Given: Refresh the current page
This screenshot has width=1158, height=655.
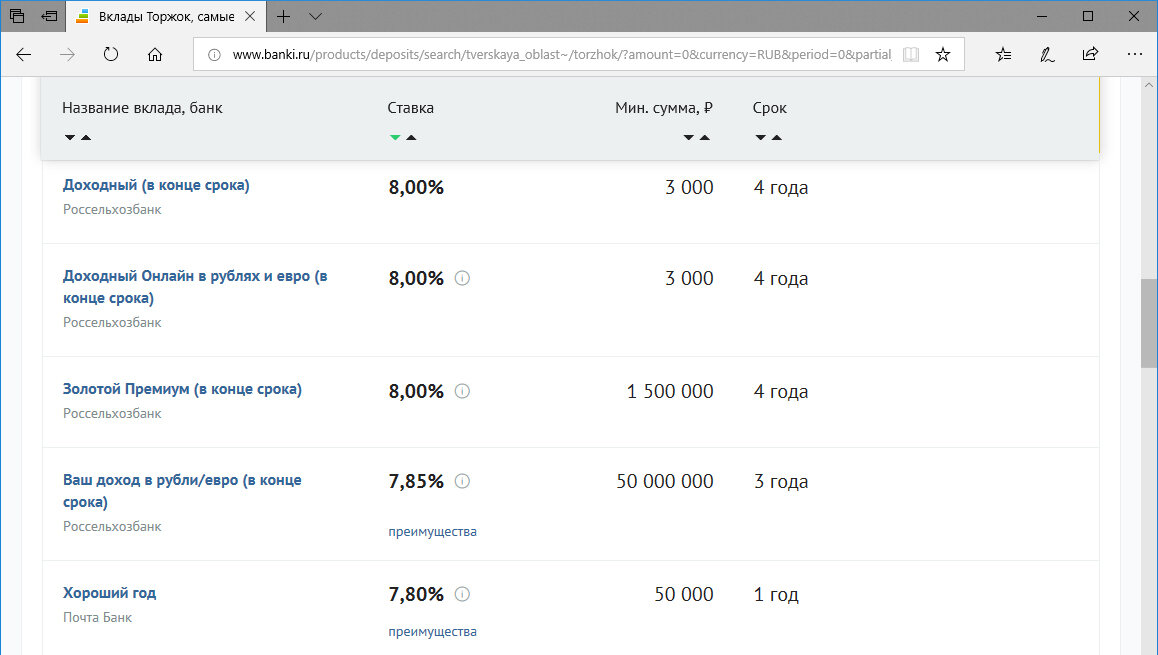Looking at the screenshot, I should point(111,54).
